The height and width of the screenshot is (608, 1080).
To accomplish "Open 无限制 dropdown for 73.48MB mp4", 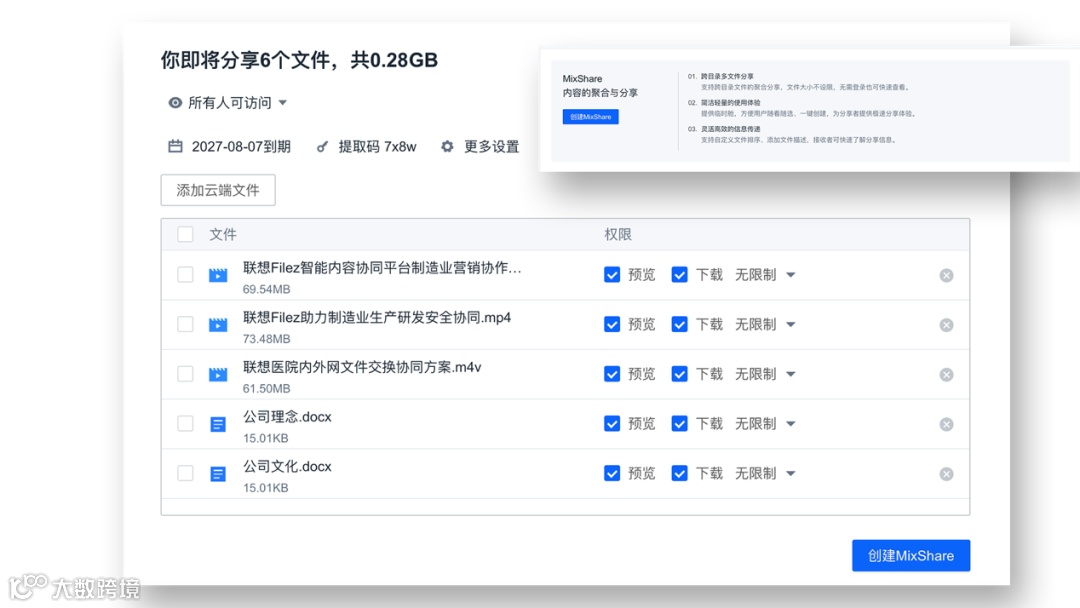I will pyautogui.click(x=765, y=324).
